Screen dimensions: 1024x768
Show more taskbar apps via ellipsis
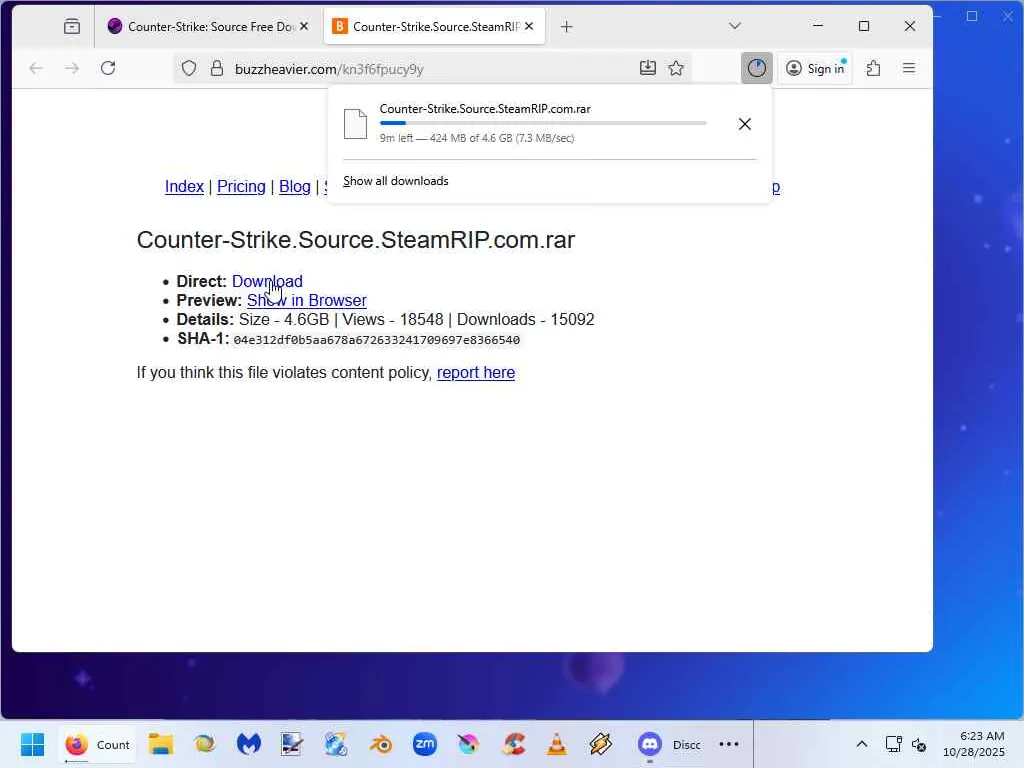[729, 744]
